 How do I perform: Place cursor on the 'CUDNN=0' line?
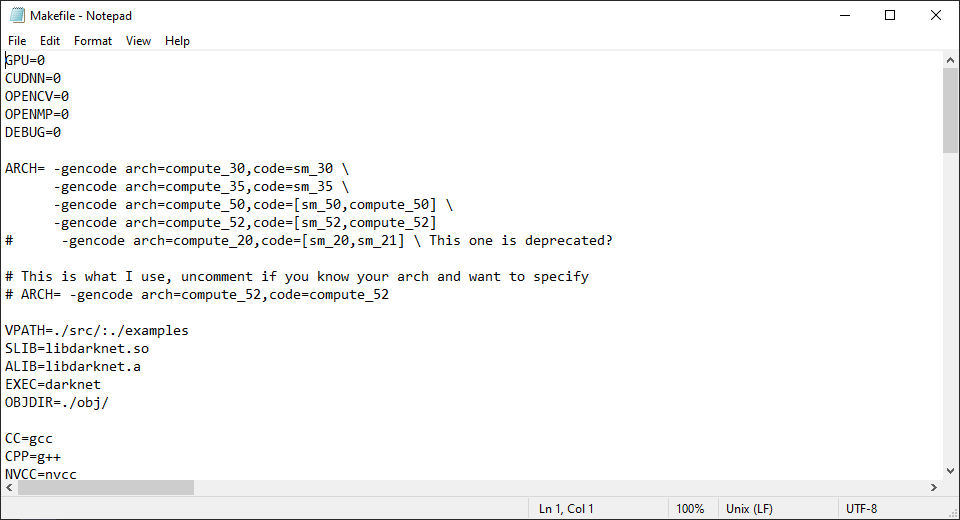(x=33, y=78)
